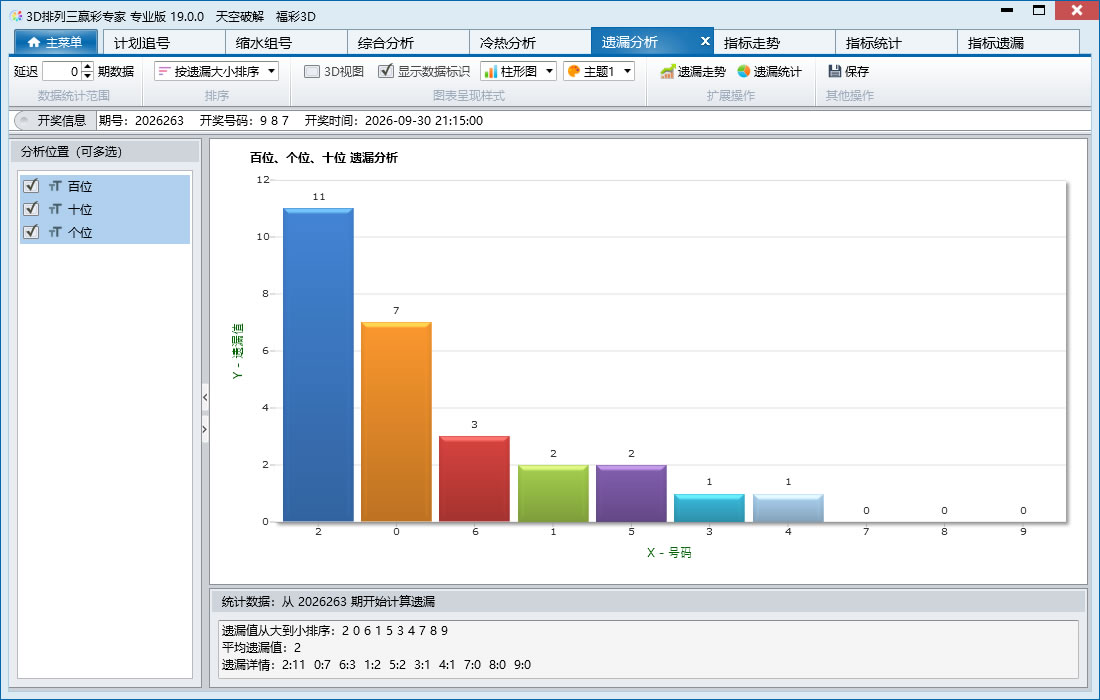The image size is (1100, 700).
Task: Enable the 3D视图 checkbox
Action: 312,72
